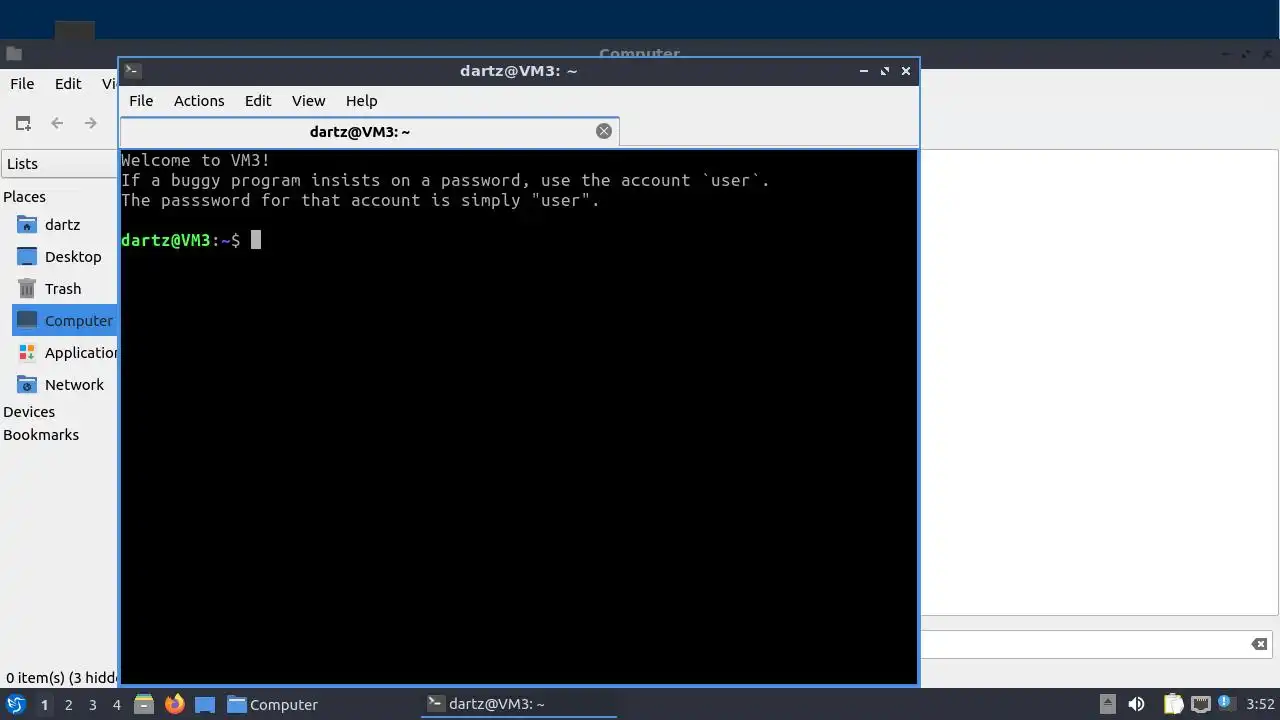The width and height of the screenshot is (1280, 720).
Task: Switch to workspace 1
Action: click(44, 705)
